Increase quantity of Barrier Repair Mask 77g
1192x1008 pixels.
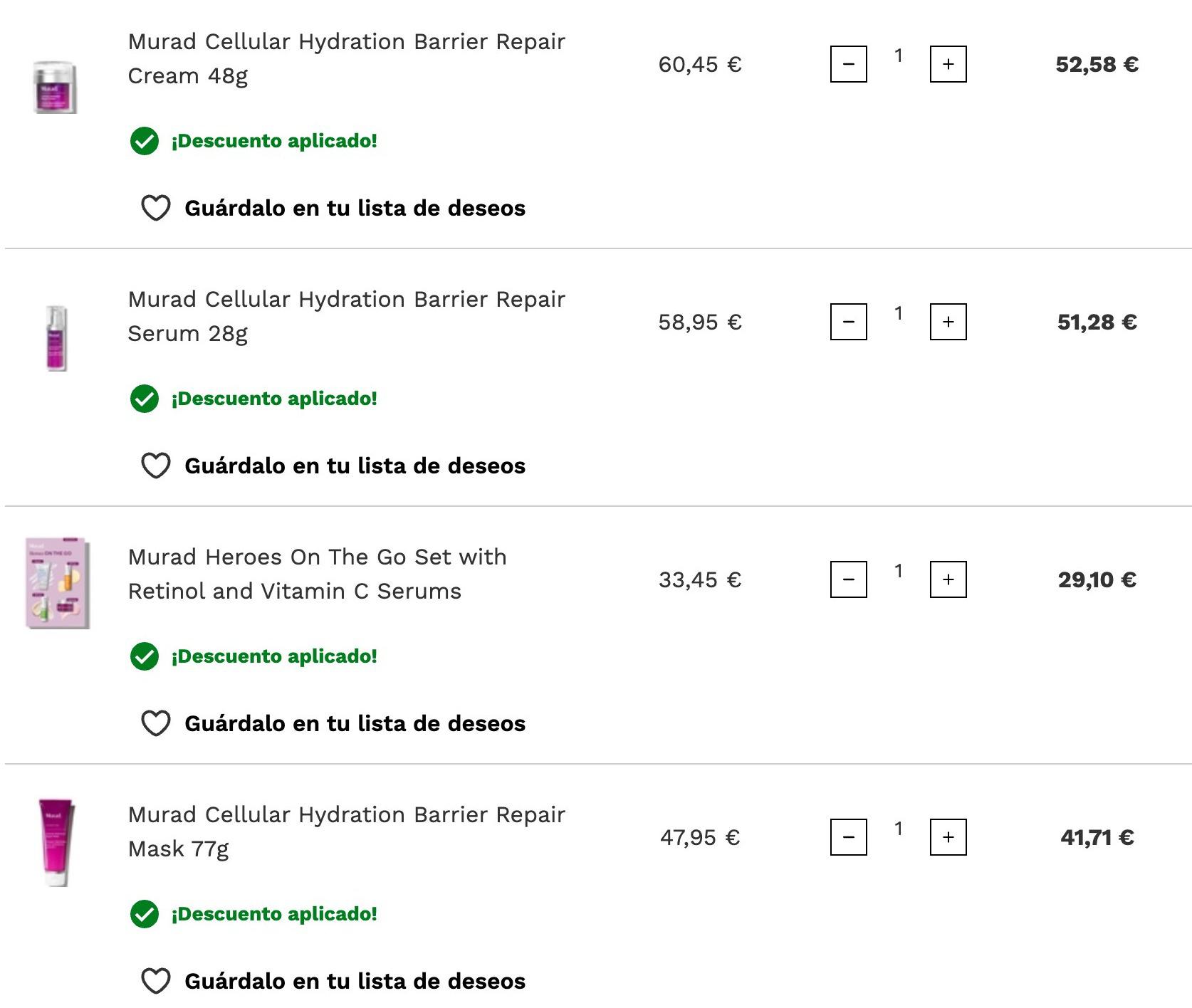tap(948, 837)
